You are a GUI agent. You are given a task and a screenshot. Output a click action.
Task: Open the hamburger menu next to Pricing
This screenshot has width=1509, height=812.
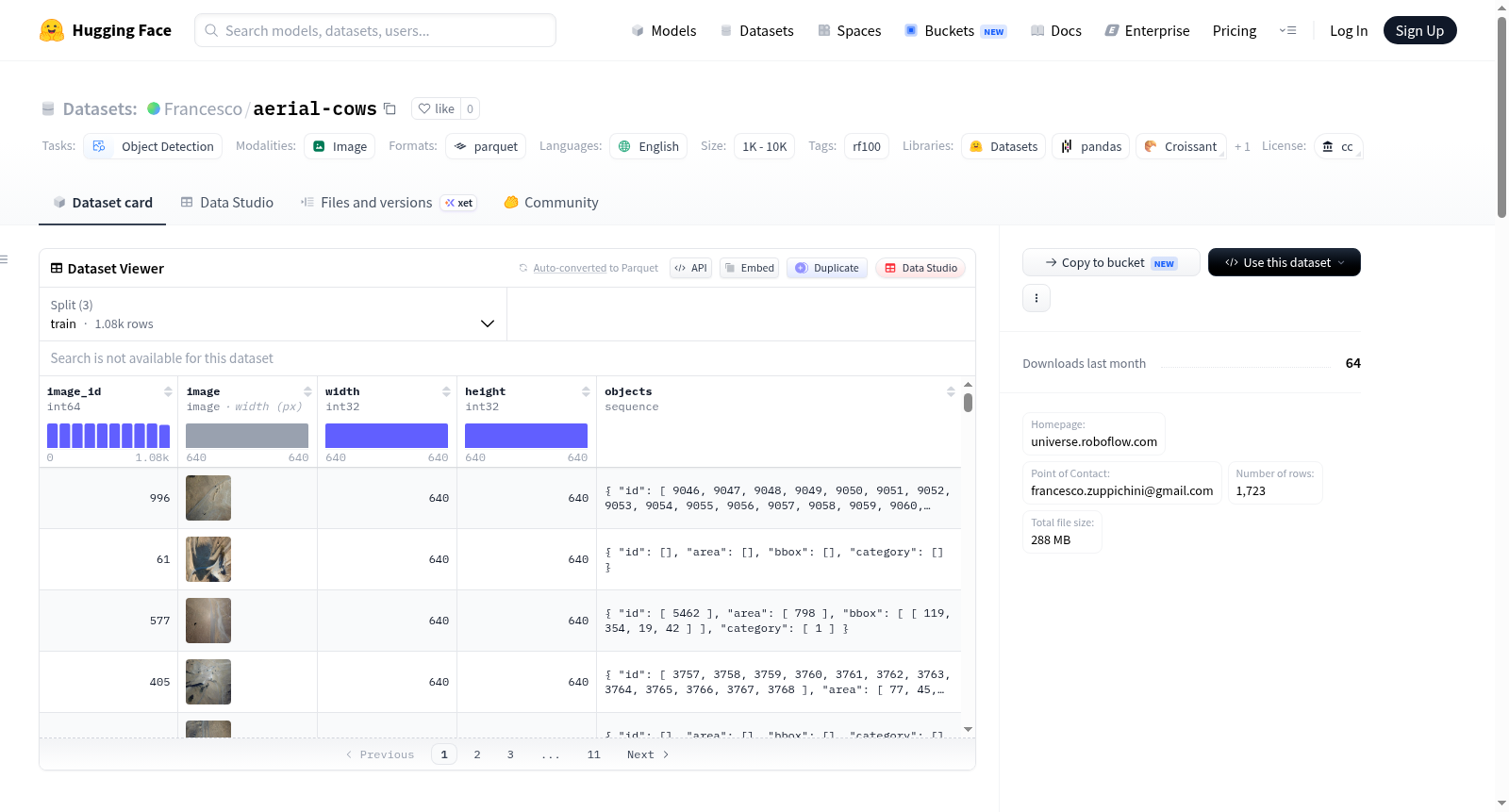1287,30
